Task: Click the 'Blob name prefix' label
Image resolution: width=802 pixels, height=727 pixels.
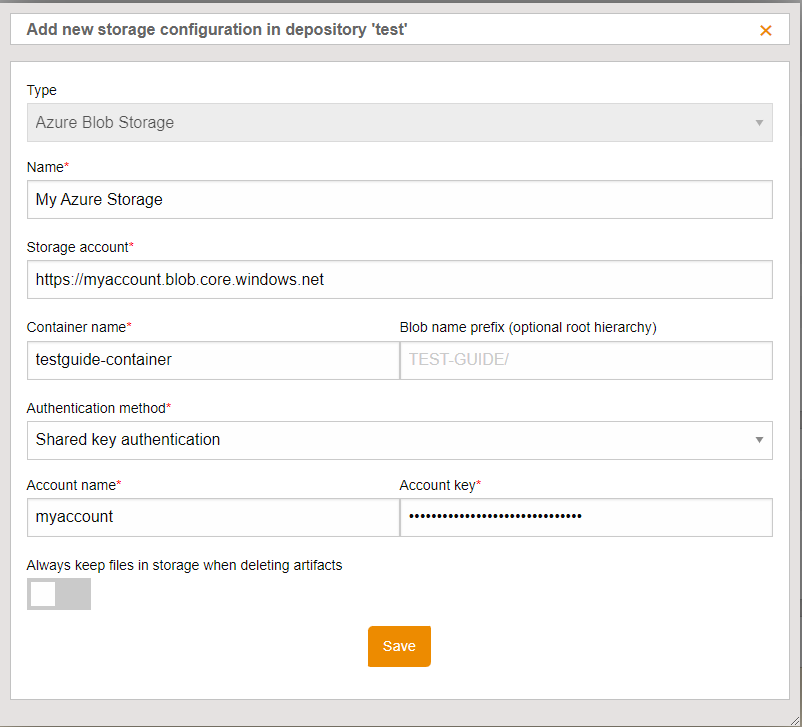Action: [x=528, y=327]
